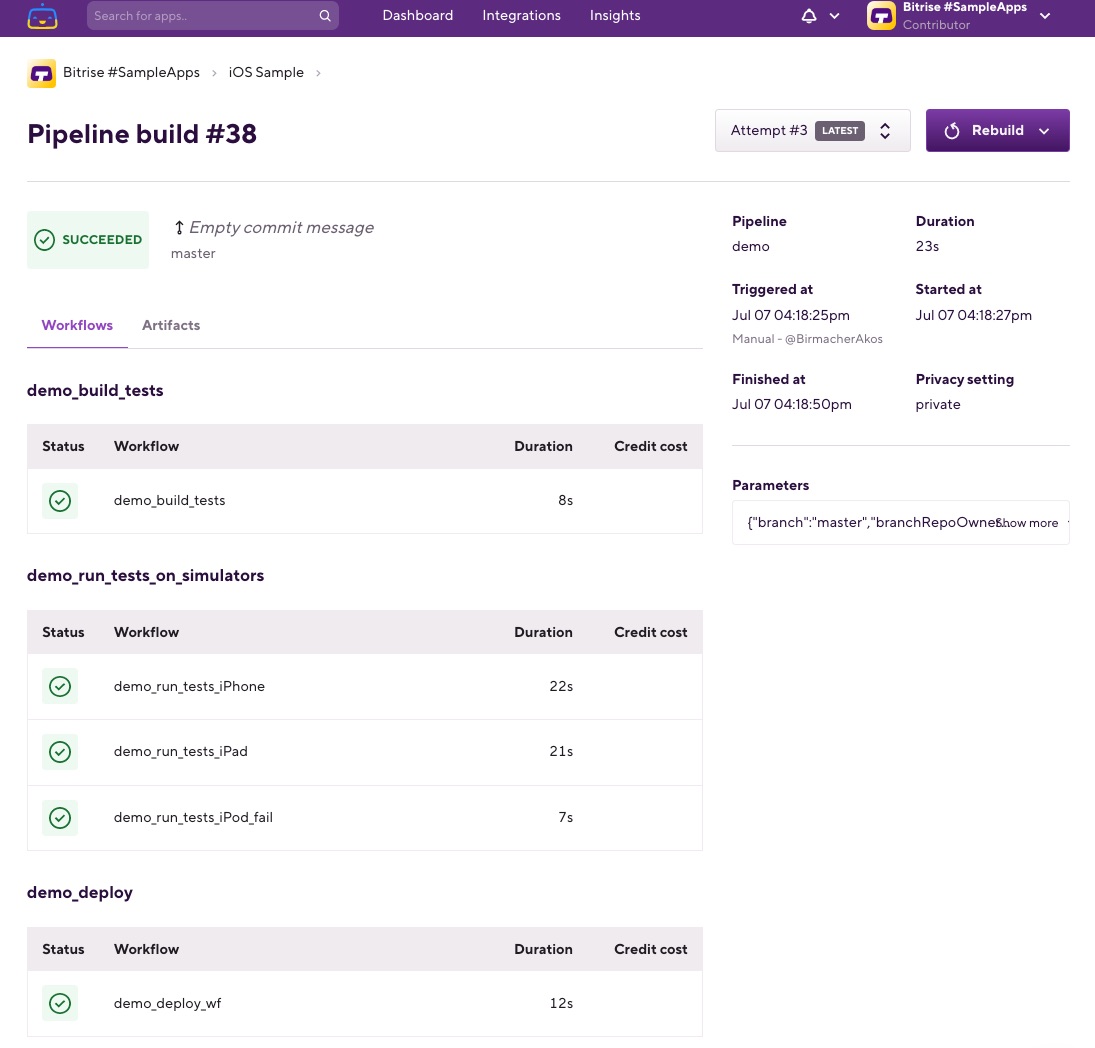The height and width of the screenshot is (1048, 1095).
Task: Switch to the Artifacts tab
Action: [x=171, y=326]
